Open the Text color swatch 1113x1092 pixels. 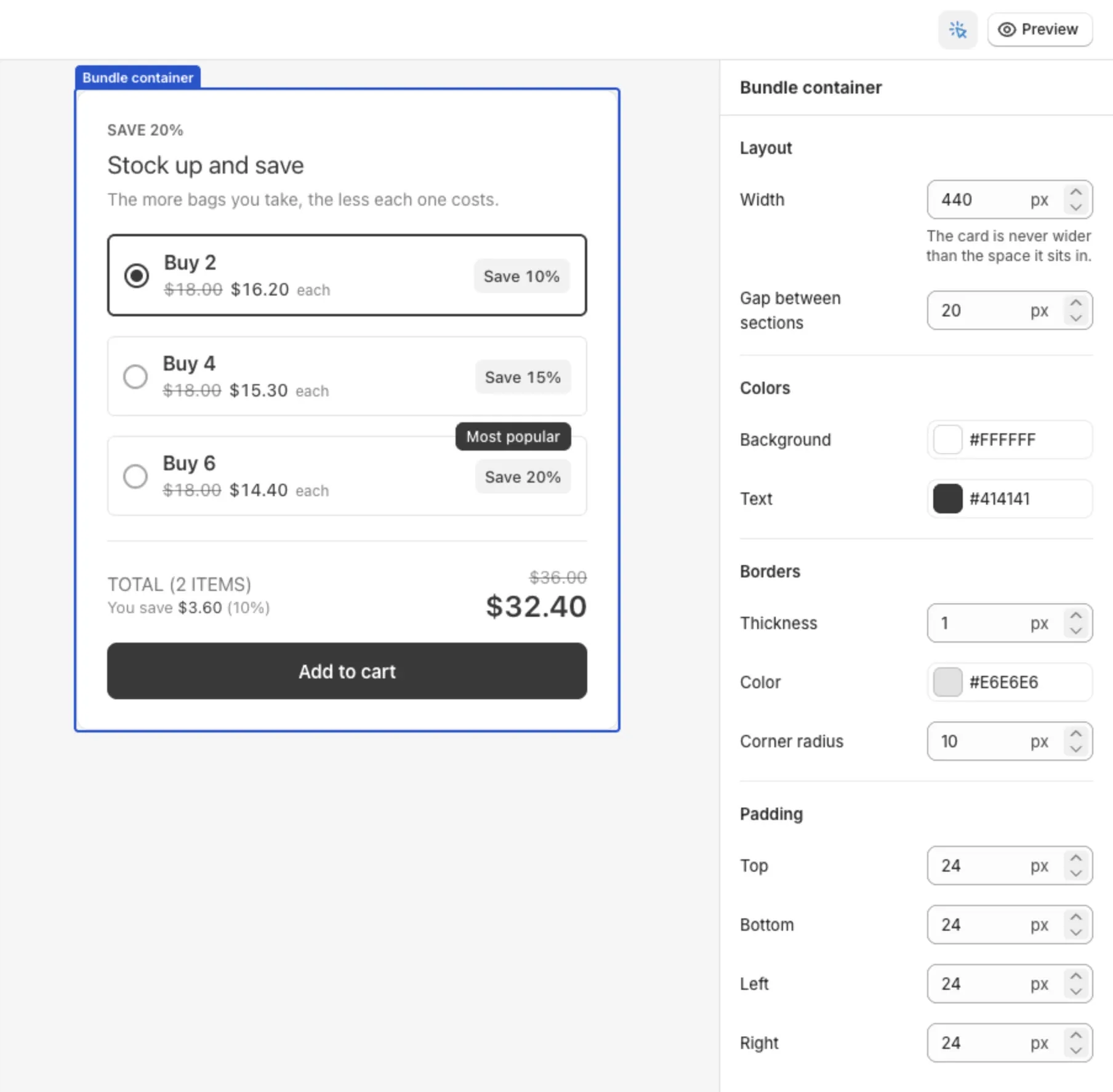tap(947, 499)
